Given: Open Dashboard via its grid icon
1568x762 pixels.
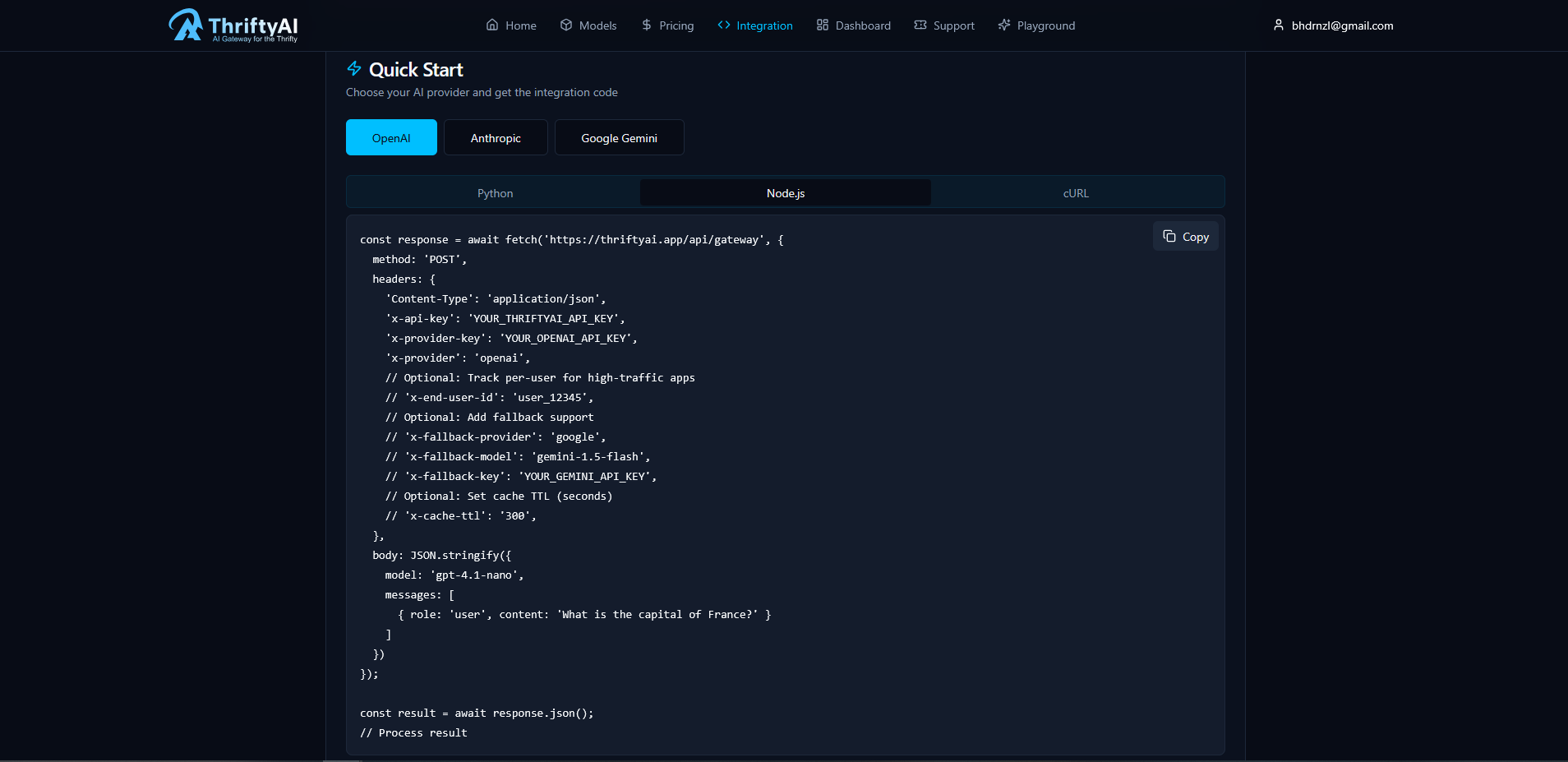Looking at the screenshot, I should click(822, 25).
